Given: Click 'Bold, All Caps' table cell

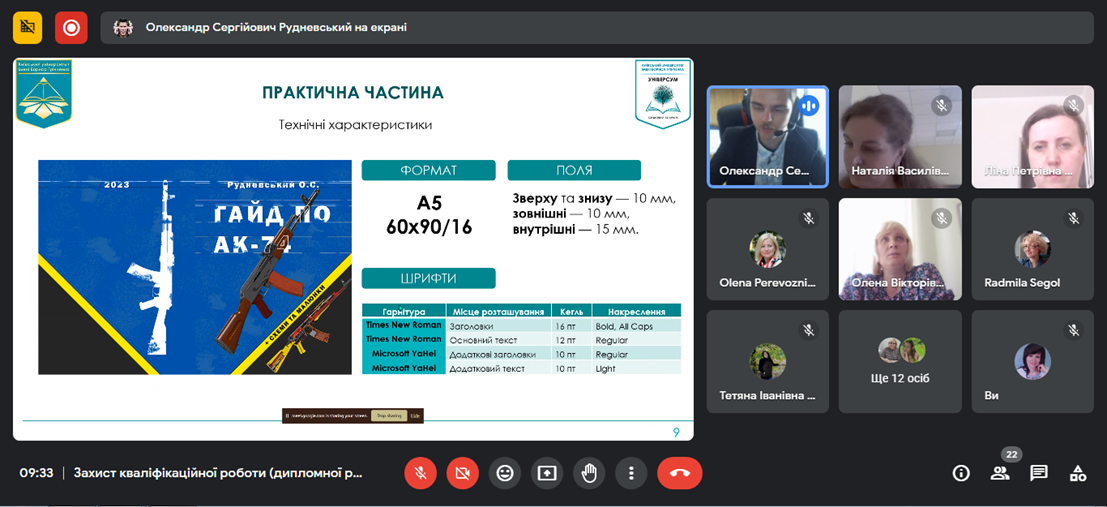Looking at the screenshot, I should (636, 326).
